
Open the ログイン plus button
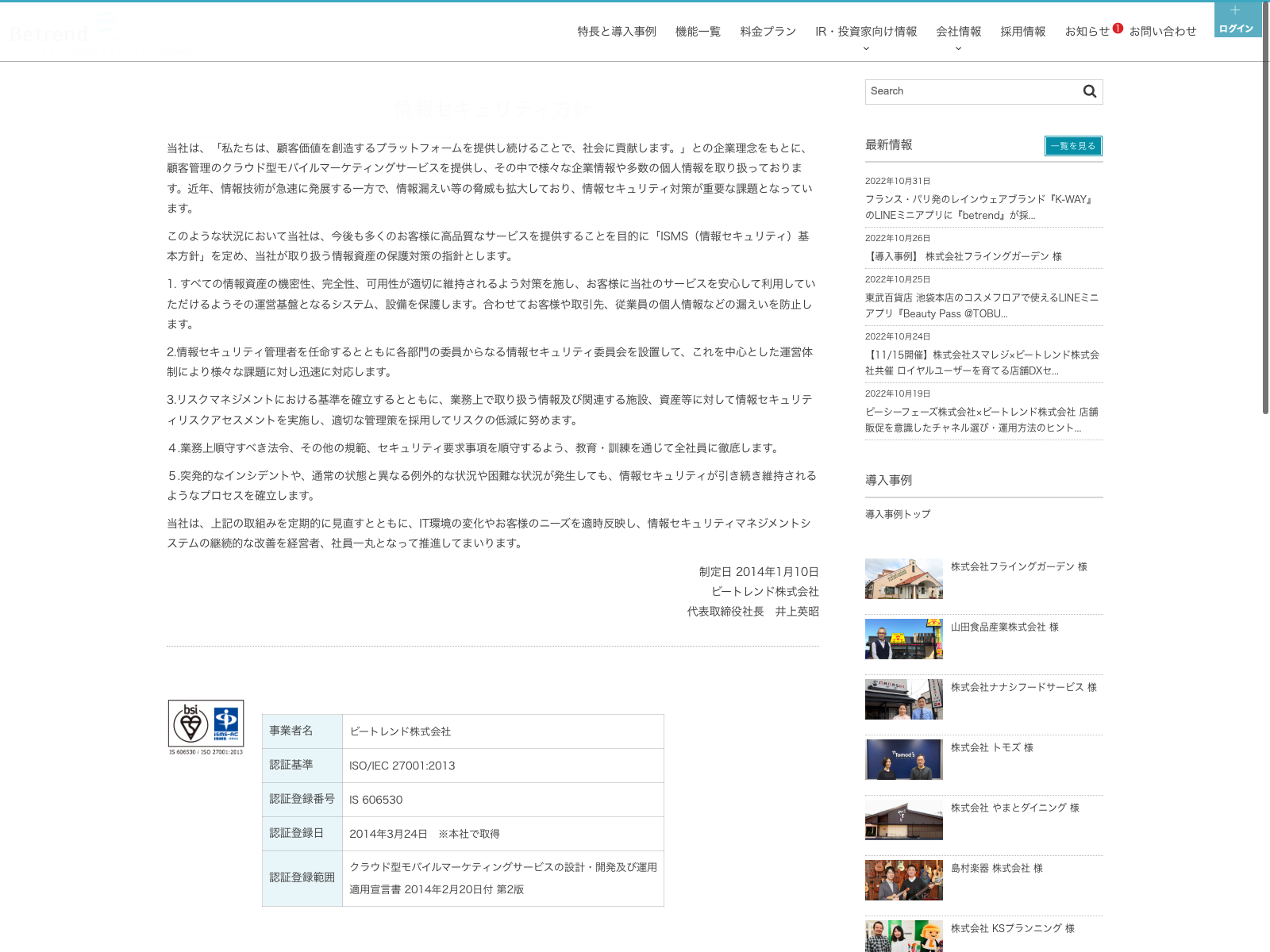[x=1236, y=19]
